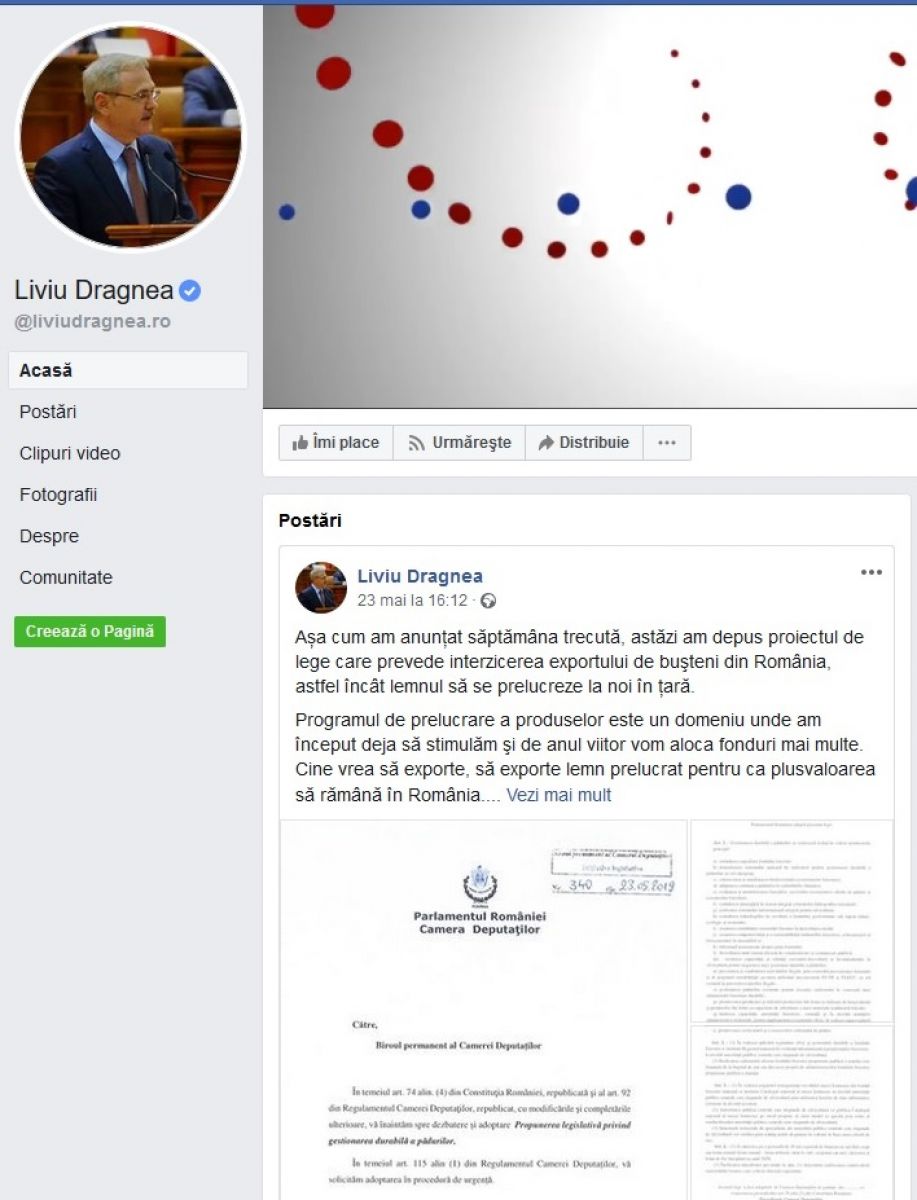The height and width of the screenshot is (1200, 917).
Task: Open the Despre page section
Action: pyautogui.click(x=49, y=536)
